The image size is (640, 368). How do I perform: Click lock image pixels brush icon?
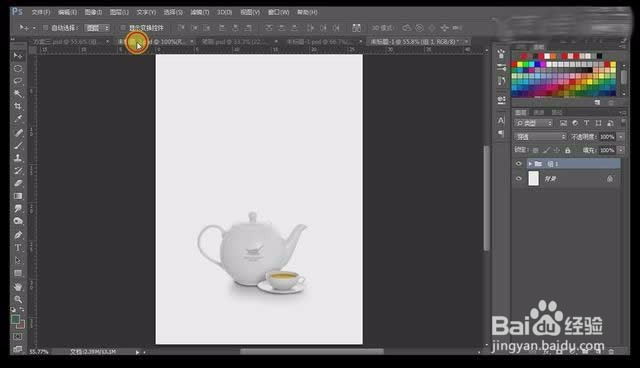[547, 150]
